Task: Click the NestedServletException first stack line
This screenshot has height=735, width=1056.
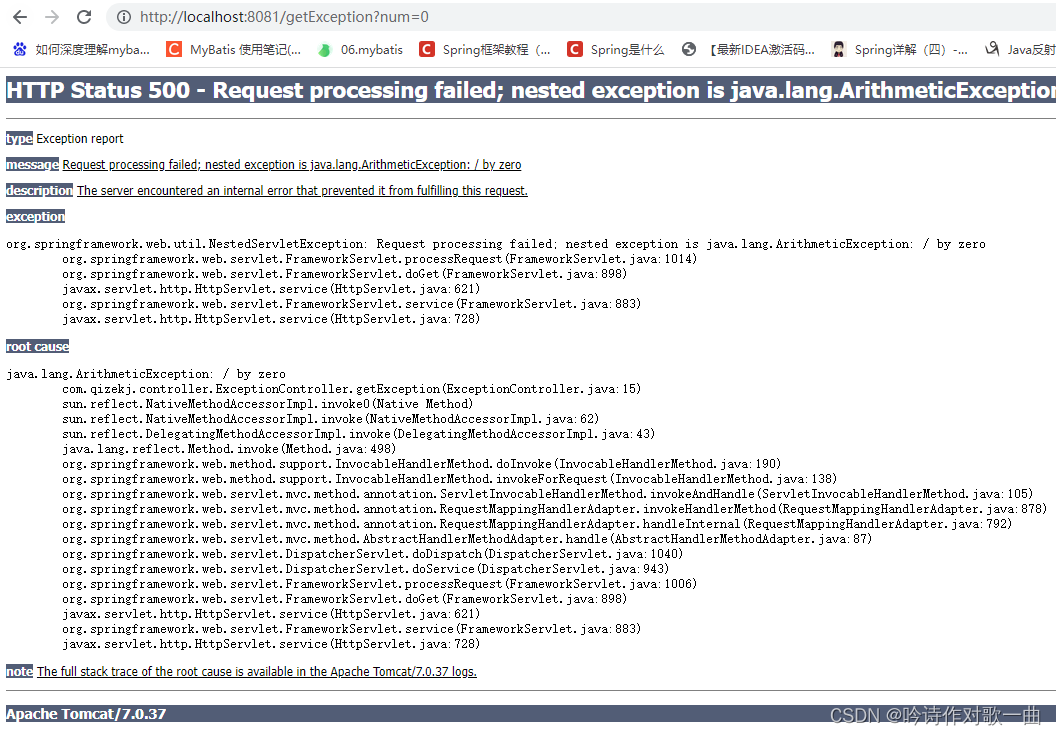Action: point(496,244)
